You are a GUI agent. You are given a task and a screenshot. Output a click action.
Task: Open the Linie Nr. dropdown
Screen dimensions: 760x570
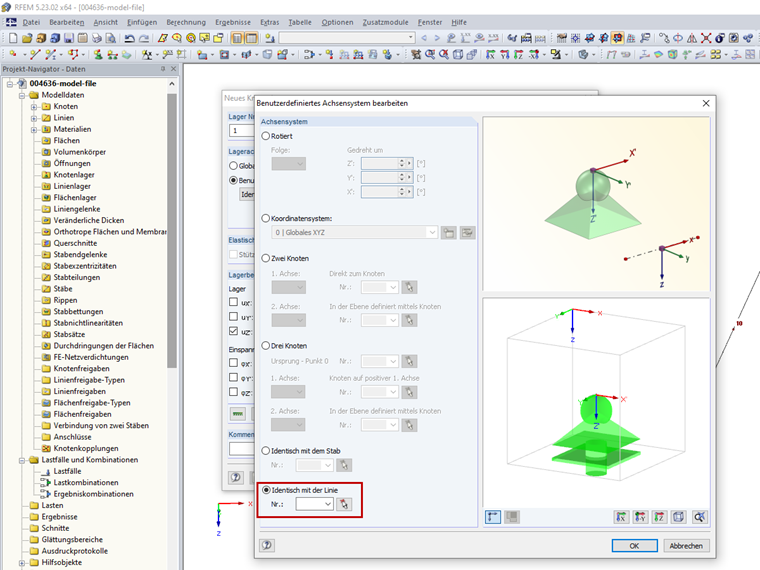[328, 504]
